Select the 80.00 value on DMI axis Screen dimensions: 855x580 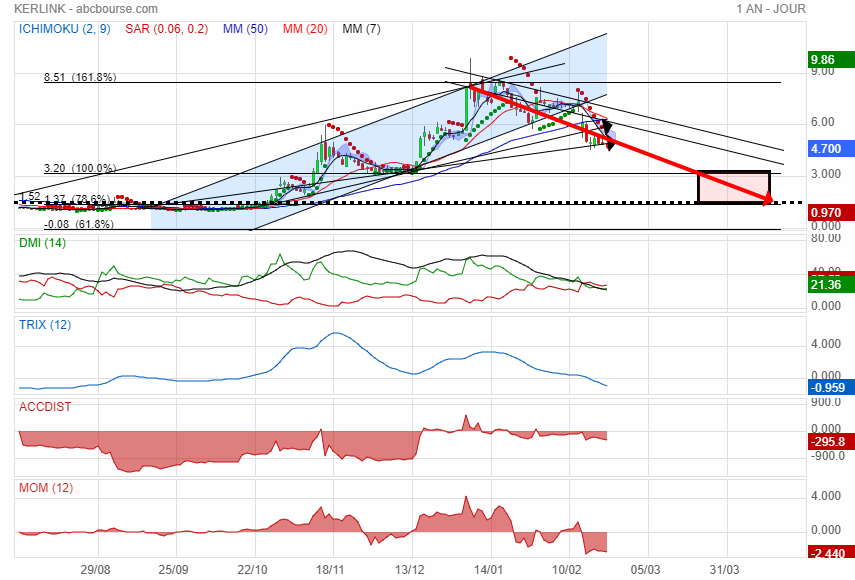point(826,238)
